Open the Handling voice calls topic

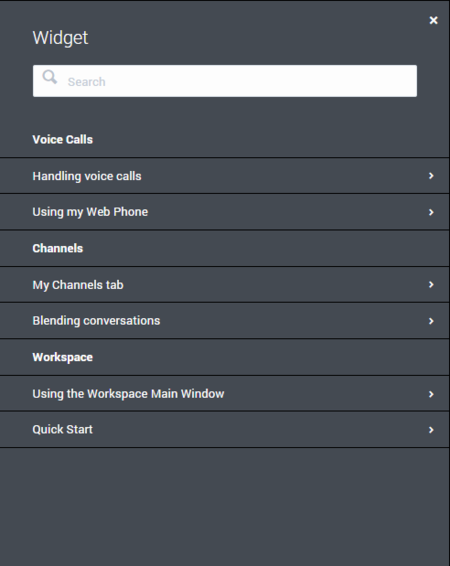coord(224,176)
